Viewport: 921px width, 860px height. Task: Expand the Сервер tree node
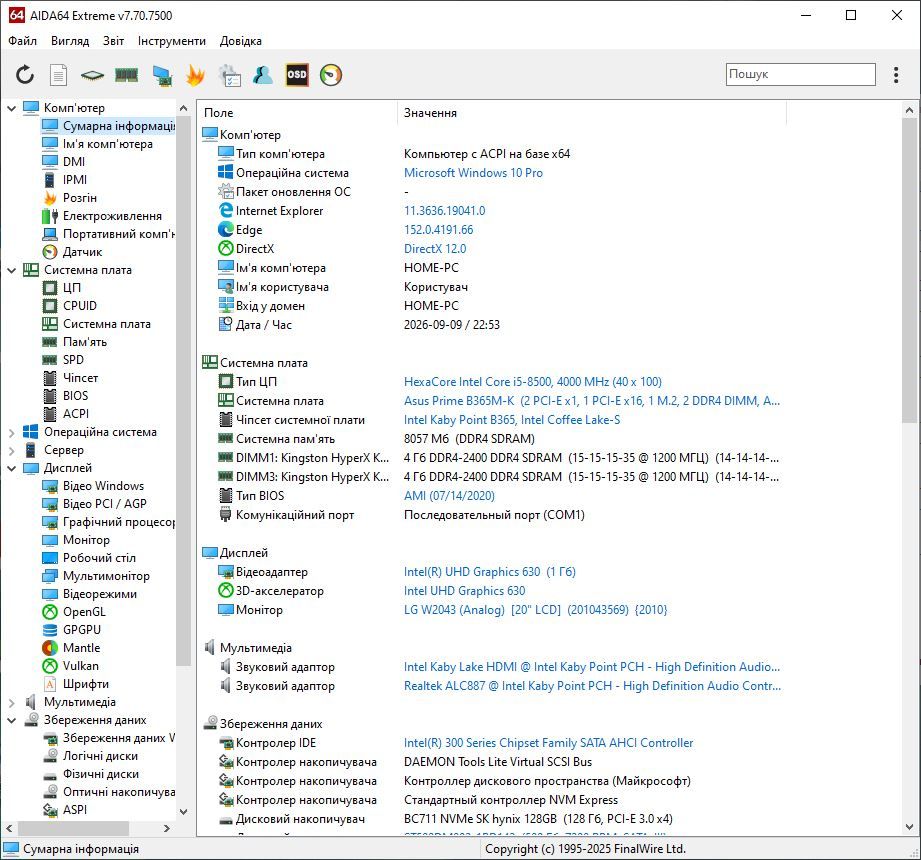[11, 451]
